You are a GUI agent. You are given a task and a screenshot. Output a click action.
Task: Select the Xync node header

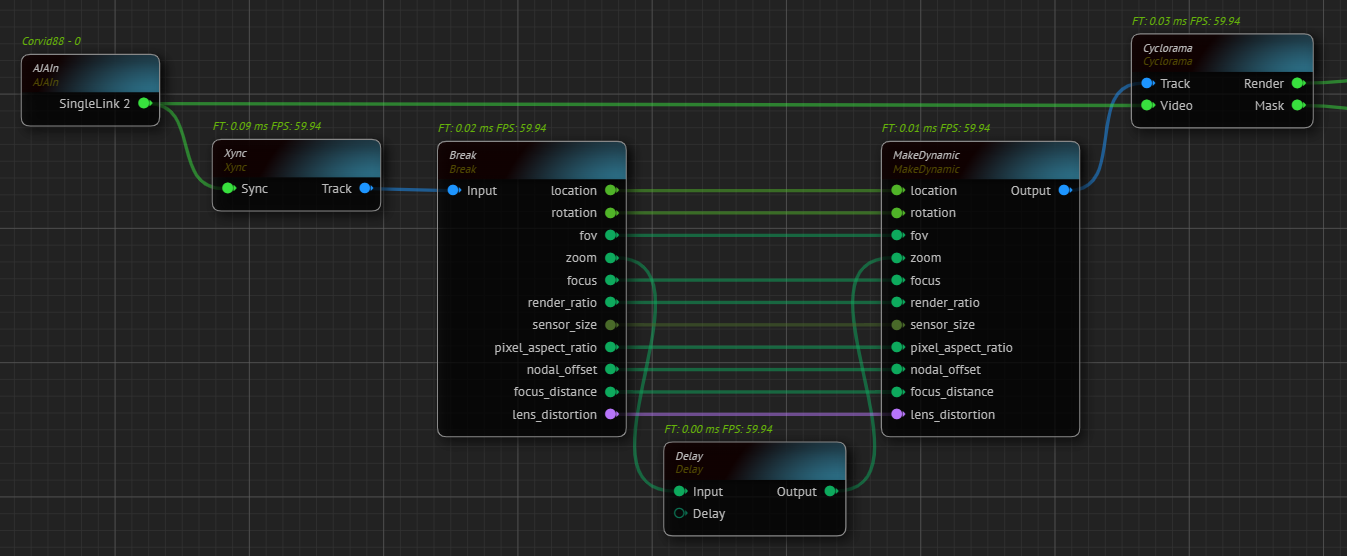[296, 158]
